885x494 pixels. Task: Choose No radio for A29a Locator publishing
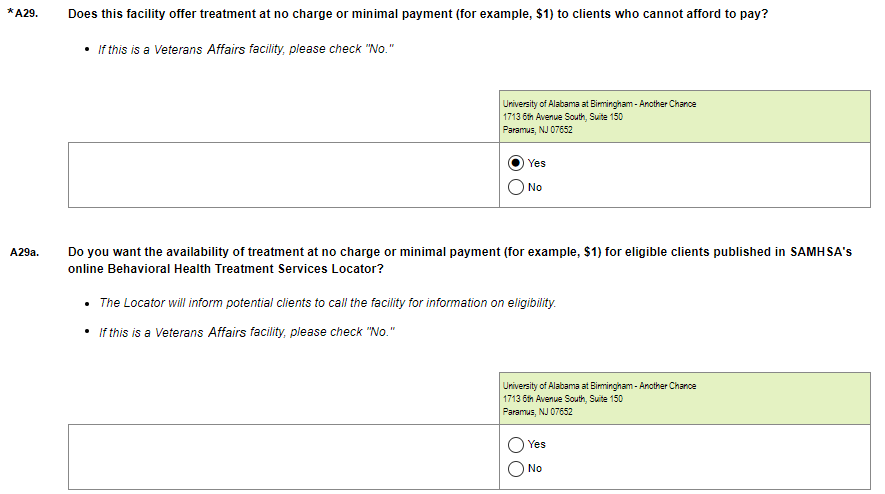pyautogui.click(x=516, y=468)
